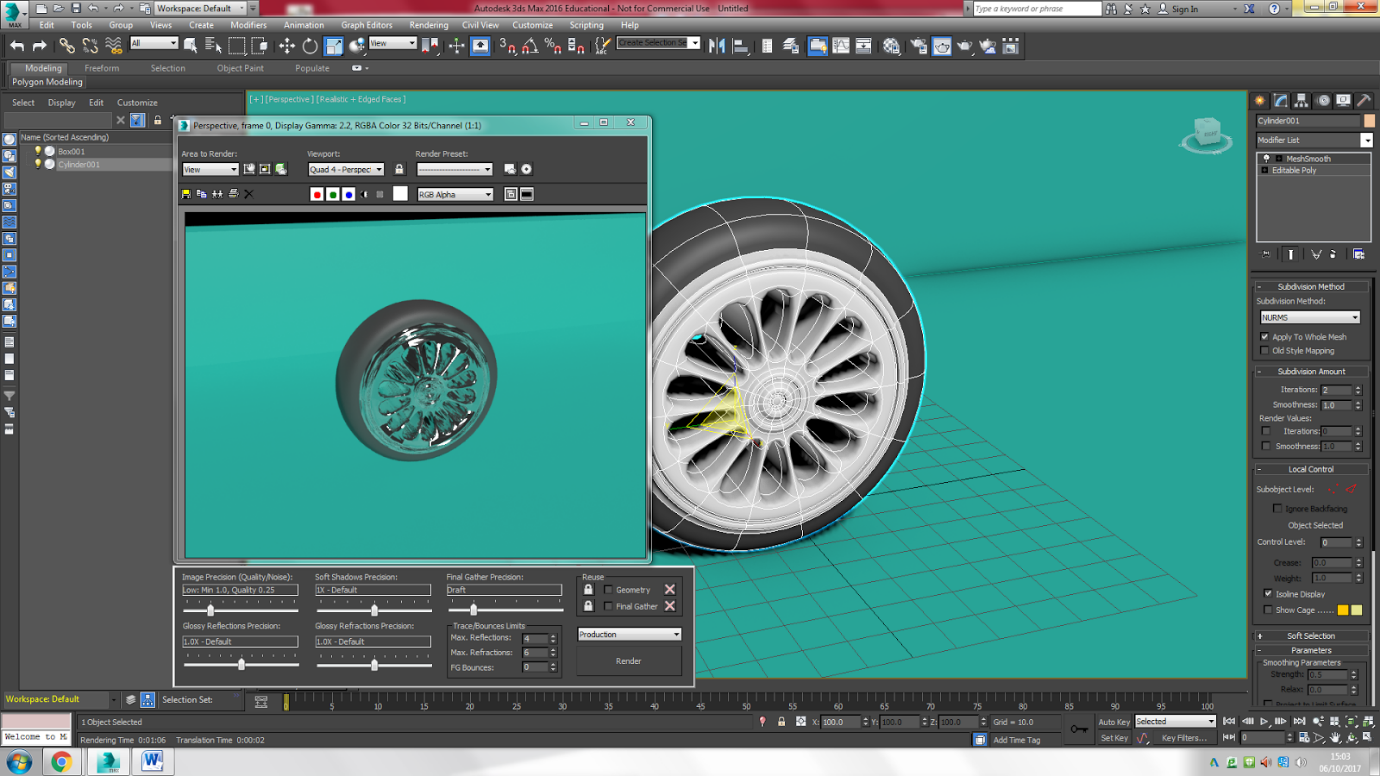
Task: Print the rendered image
Action: point(233,194)
